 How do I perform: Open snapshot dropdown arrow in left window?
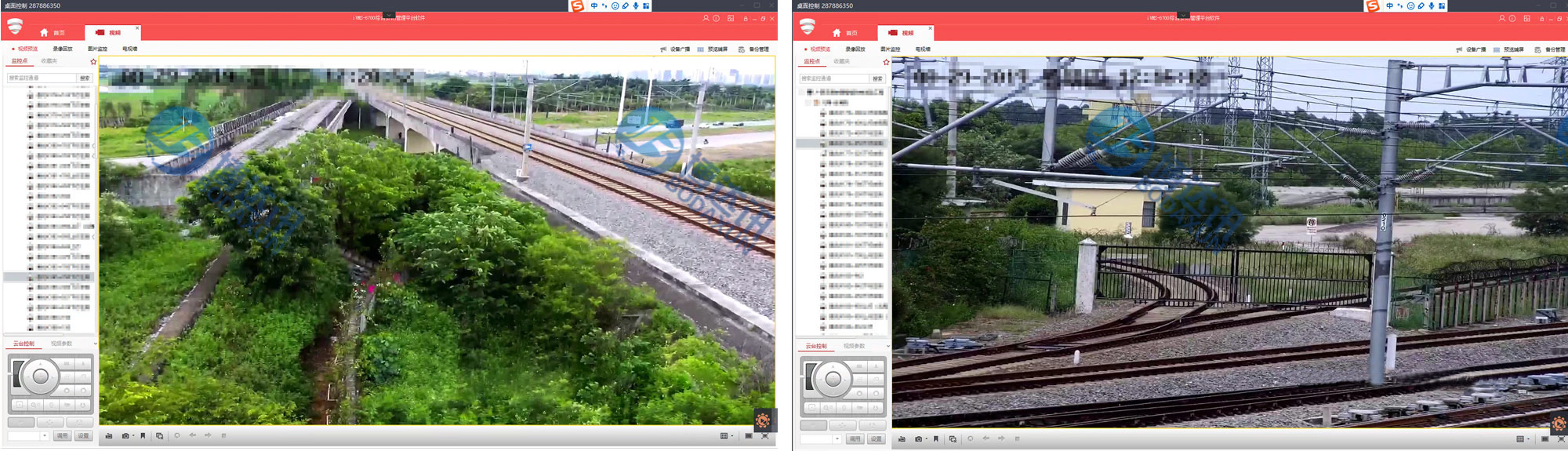click(133, 435)
